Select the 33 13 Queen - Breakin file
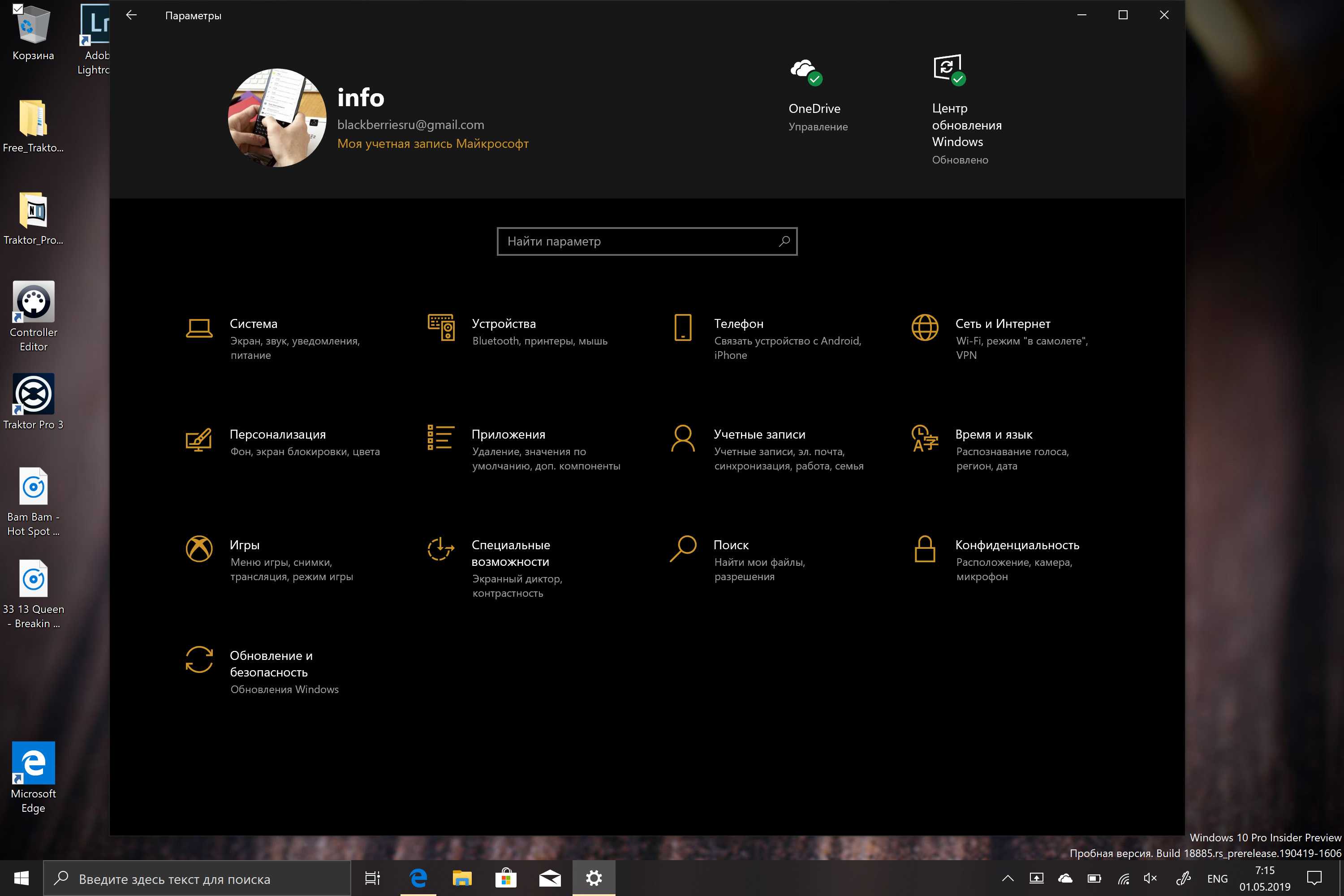 (33, 594)
